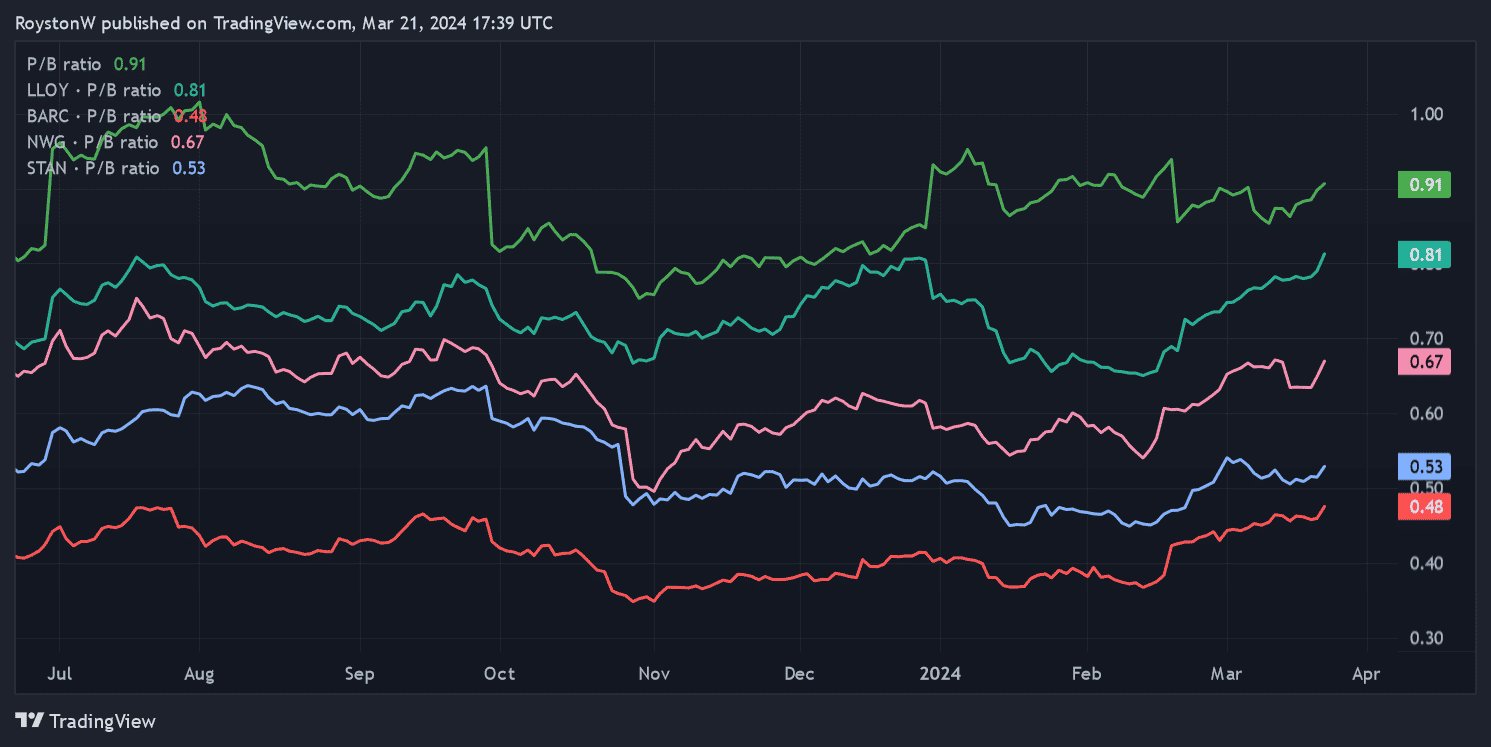Select the pink 0.67 price label
Screen dimensions: 1491x747
pyautogui.click(x=1423, y=361)
